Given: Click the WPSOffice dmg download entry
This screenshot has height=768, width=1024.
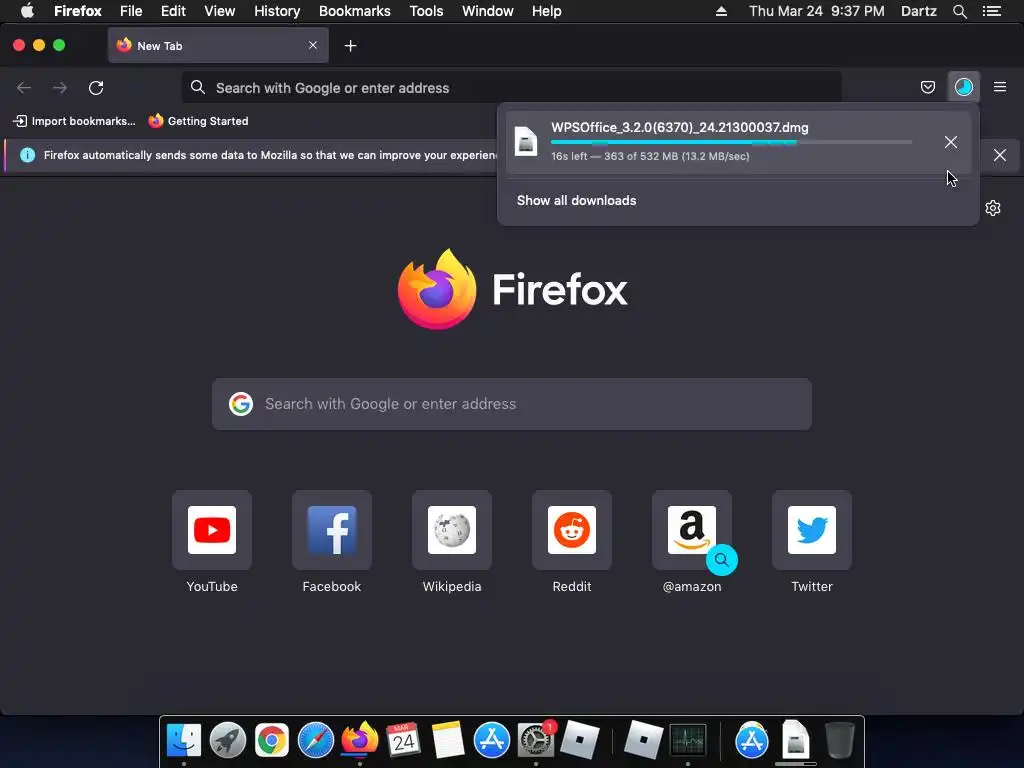Looking at the screenshot, I should [738, 142].
